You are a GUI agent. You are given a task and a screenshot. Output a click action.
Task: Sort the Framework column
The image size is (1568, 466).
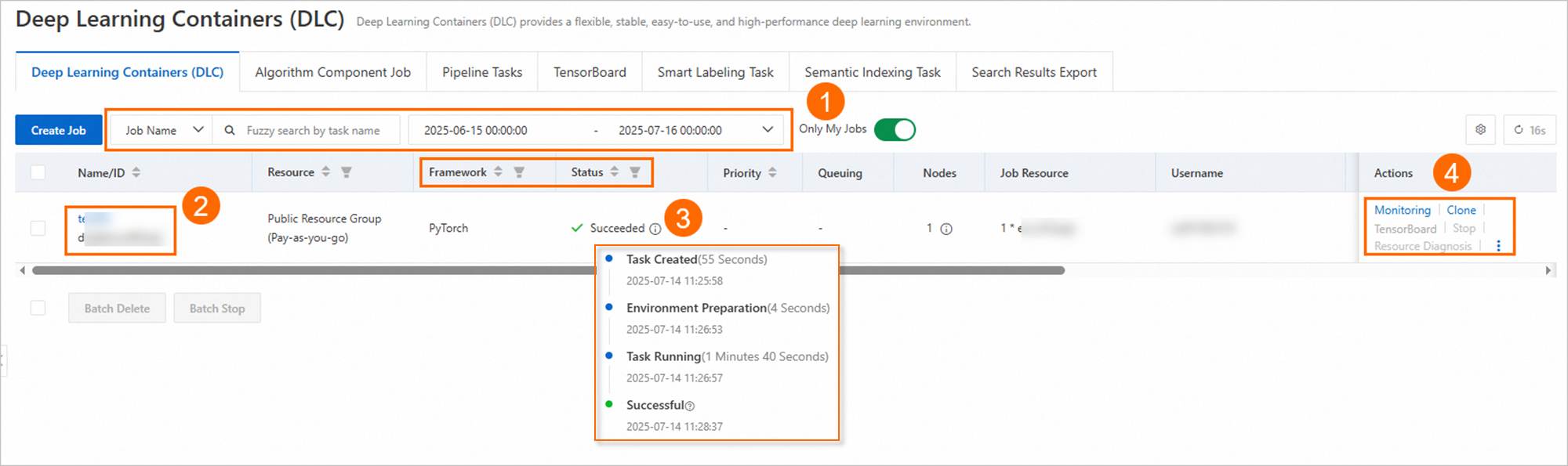[x=498, y=172]
